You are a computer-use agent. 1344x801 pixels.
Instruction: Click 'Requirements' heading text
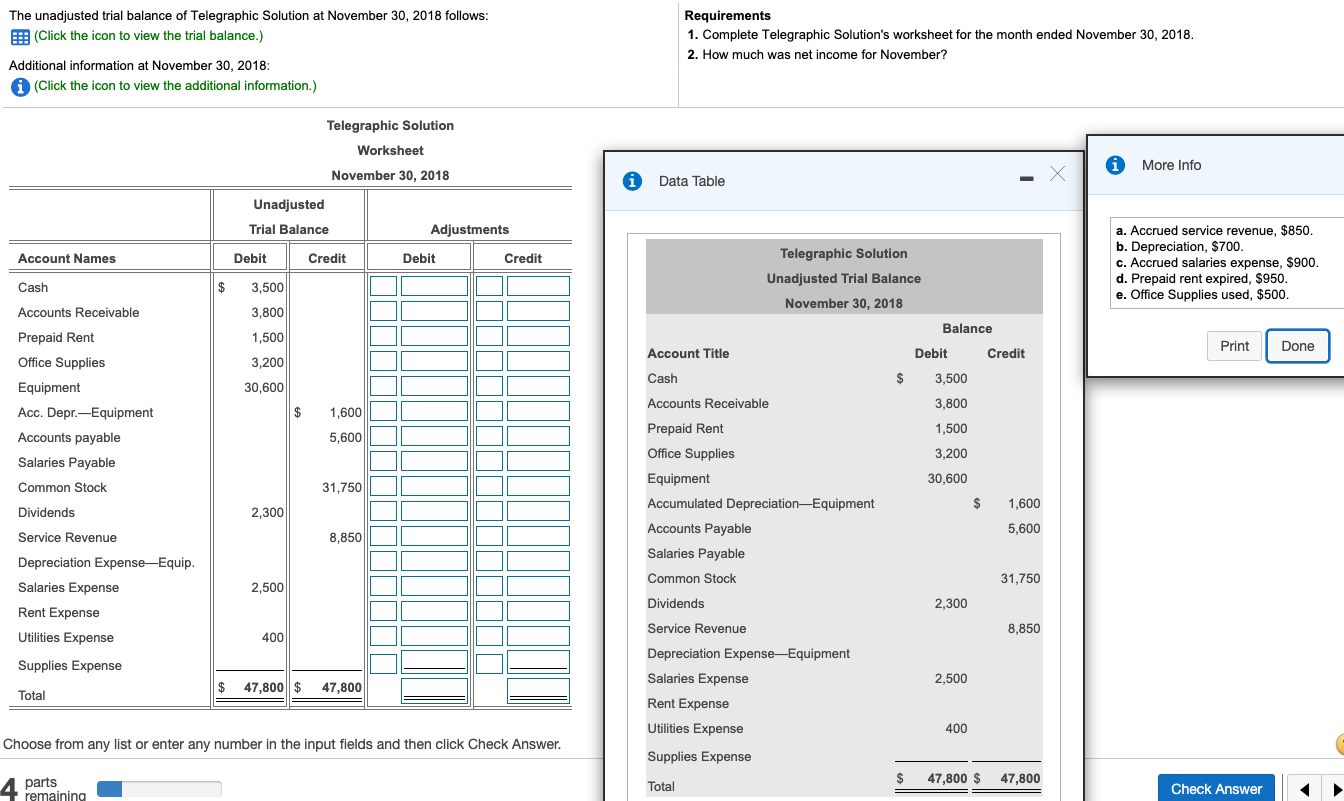click(x=727, y=16)
